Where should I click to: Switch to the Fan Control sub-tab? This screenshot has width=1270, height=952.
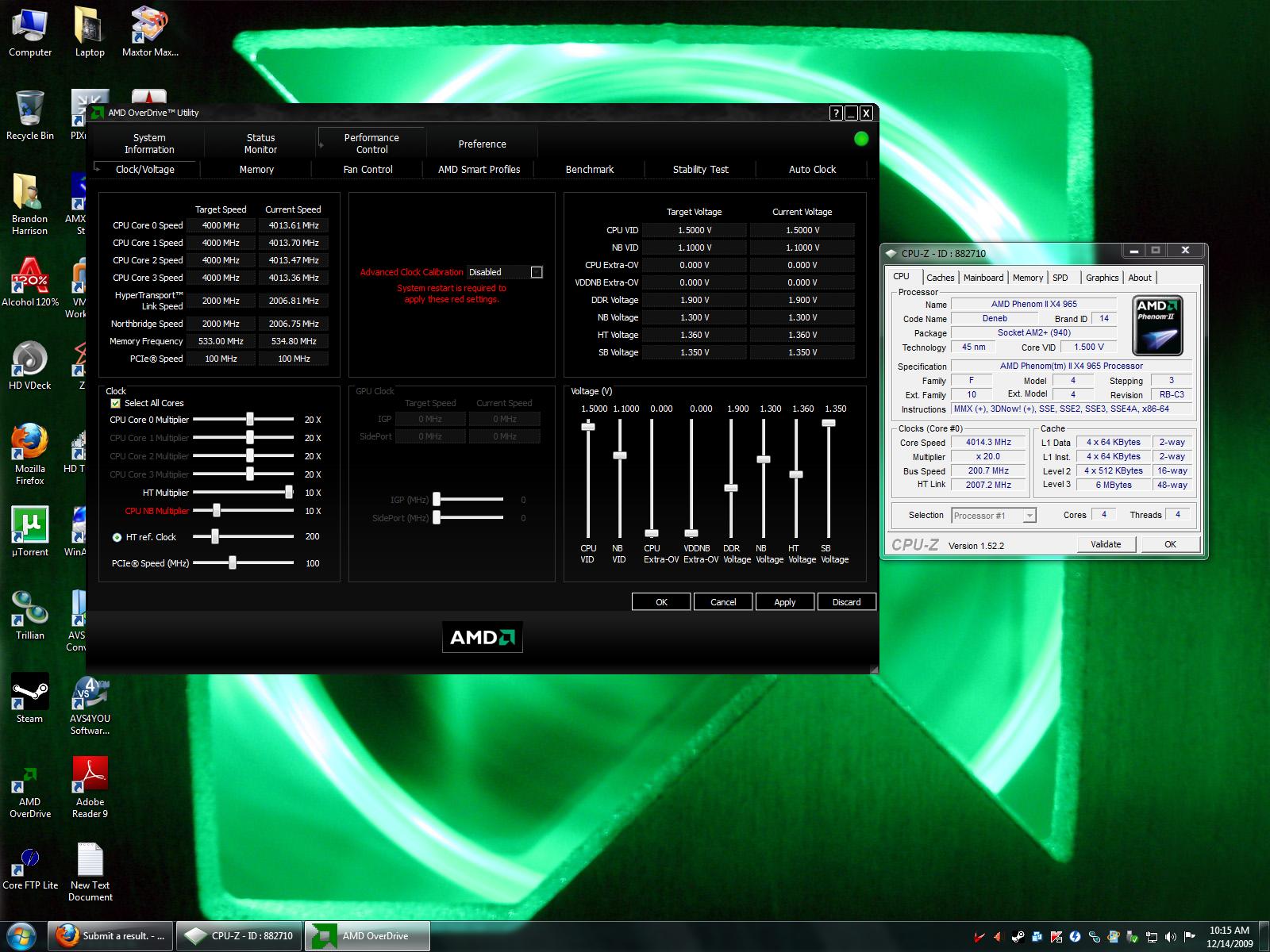(368, 169)
